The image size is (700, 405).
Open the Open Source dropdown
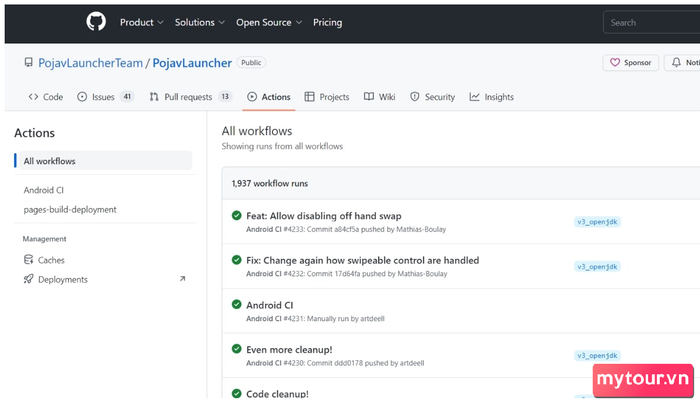point(269,22)
